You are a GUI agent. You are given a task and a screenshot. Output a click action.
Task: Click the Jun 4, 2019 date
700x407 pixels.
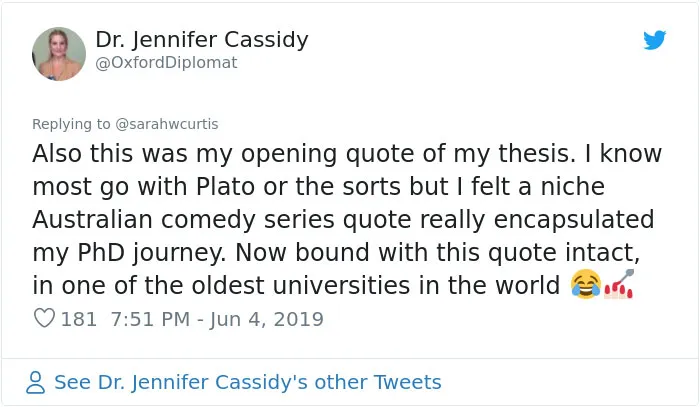click(x=267, y=319)
